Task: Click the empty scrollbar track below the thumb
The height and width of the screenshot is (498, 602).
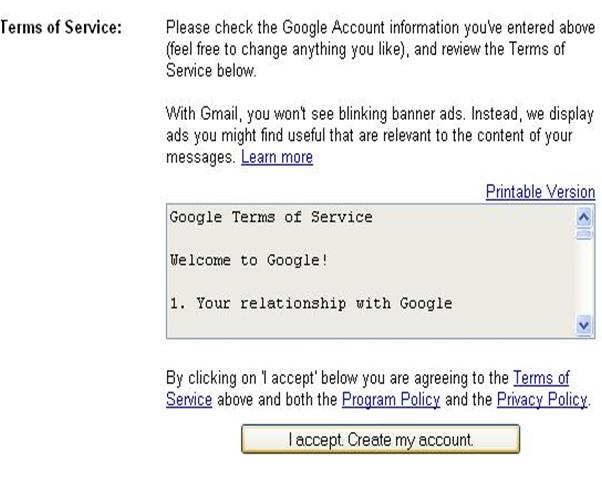Action: pos(585,280)
